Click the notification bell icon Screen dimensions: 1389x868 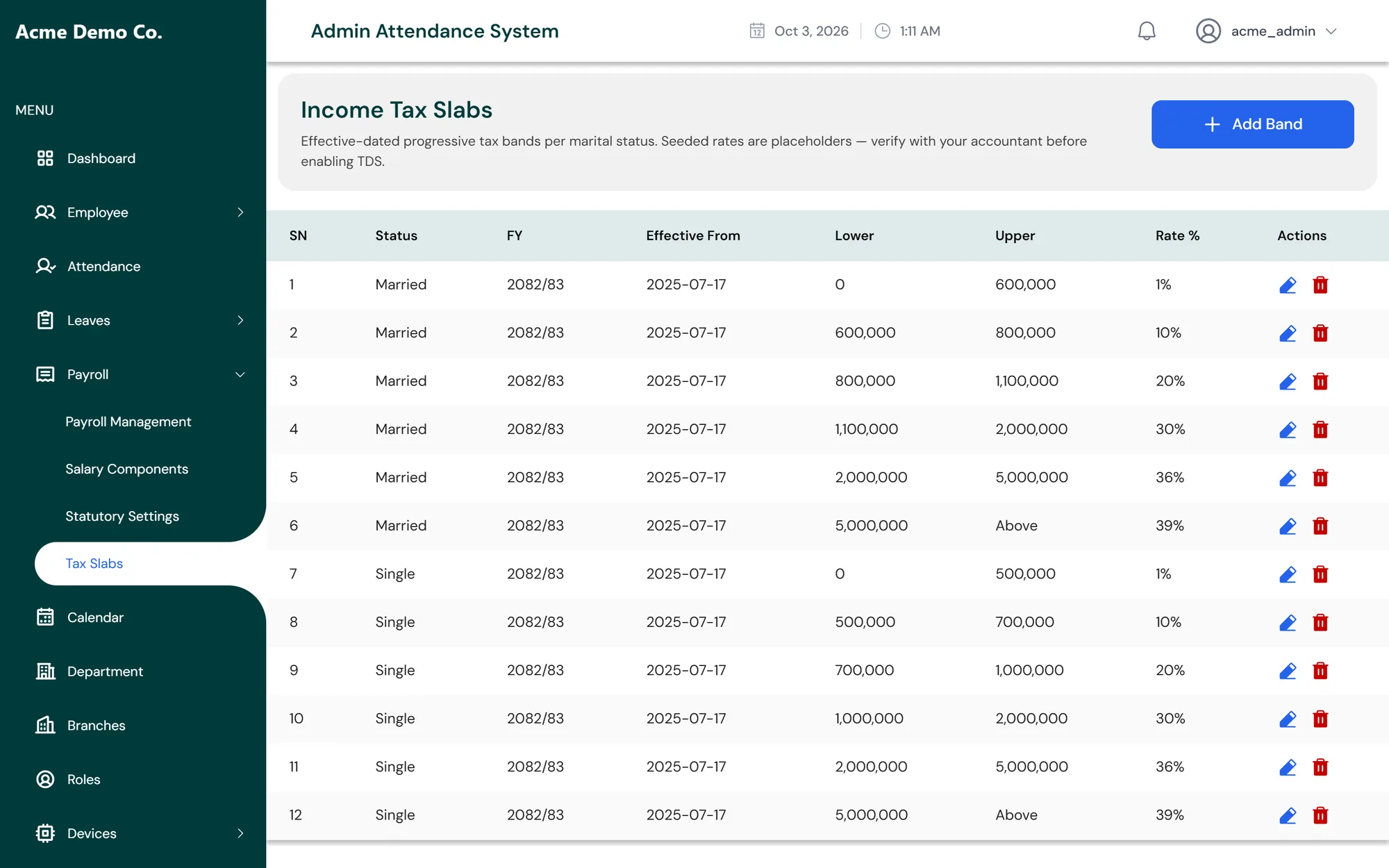point(1147,31)
